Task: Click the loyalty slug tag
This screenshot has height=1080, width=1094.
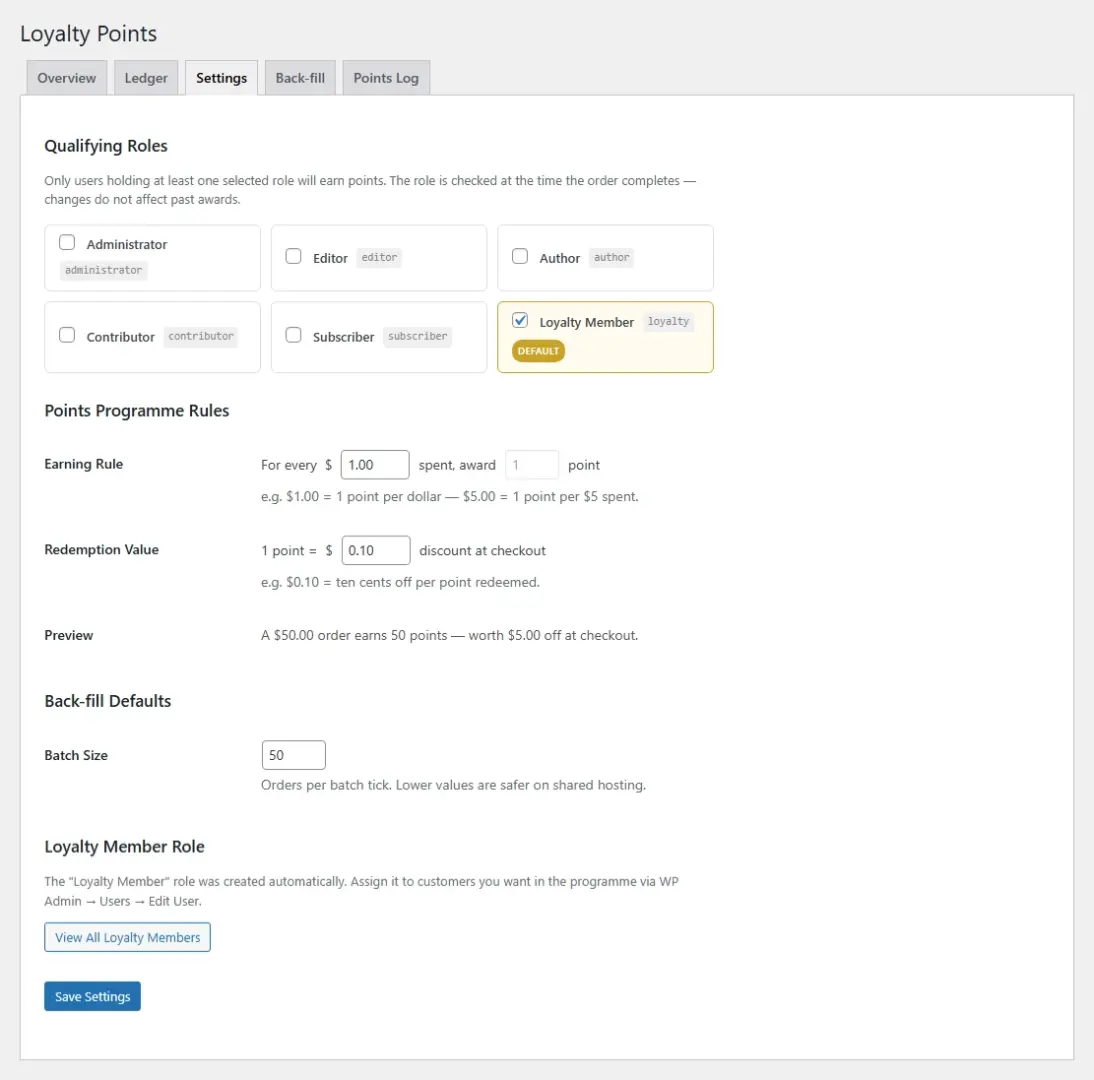Action: tap(668, 321)
